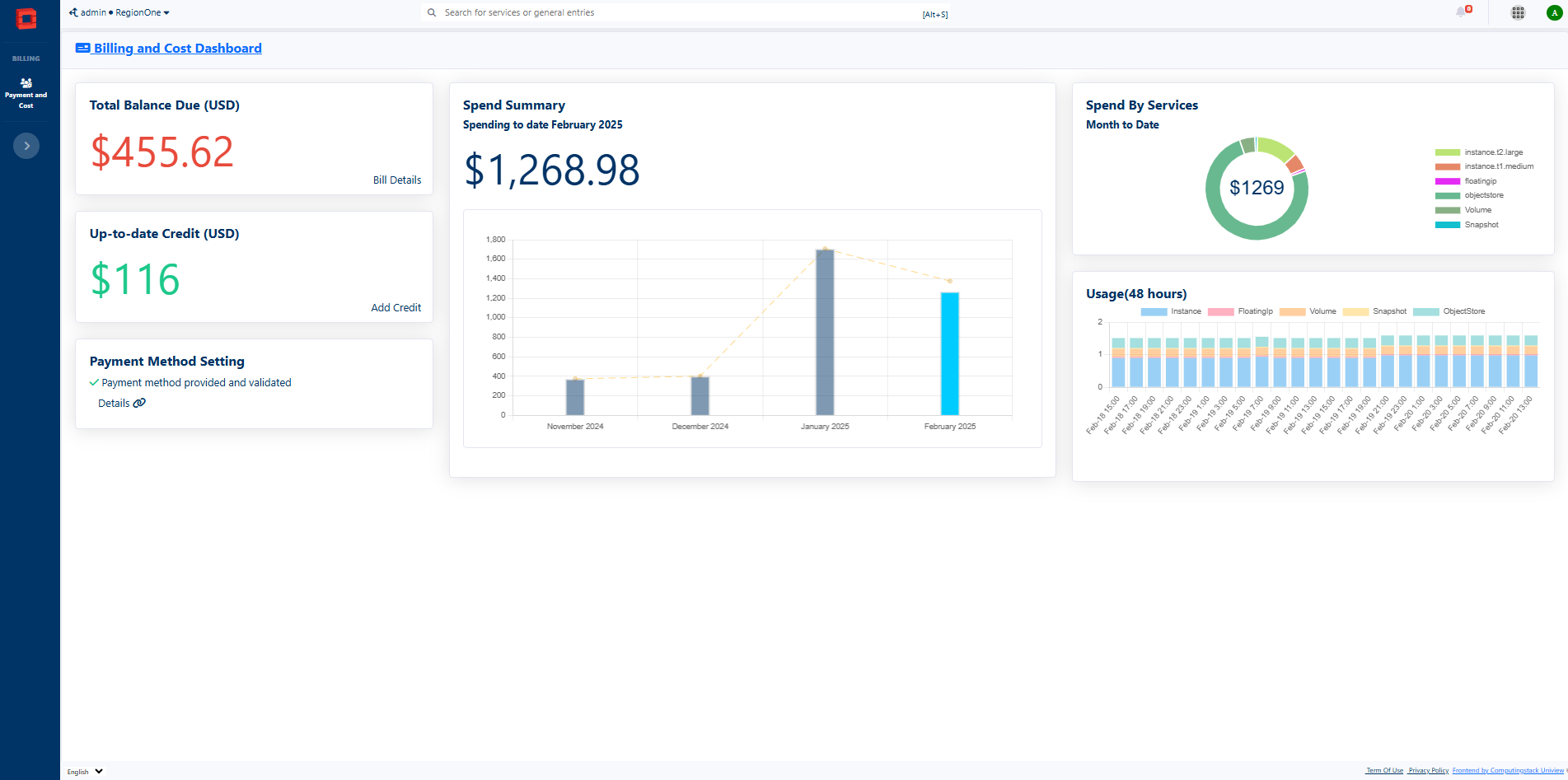Click the chain-link icon next to Details
Viewport: 1568px width, 780px height.
(139, 403)
